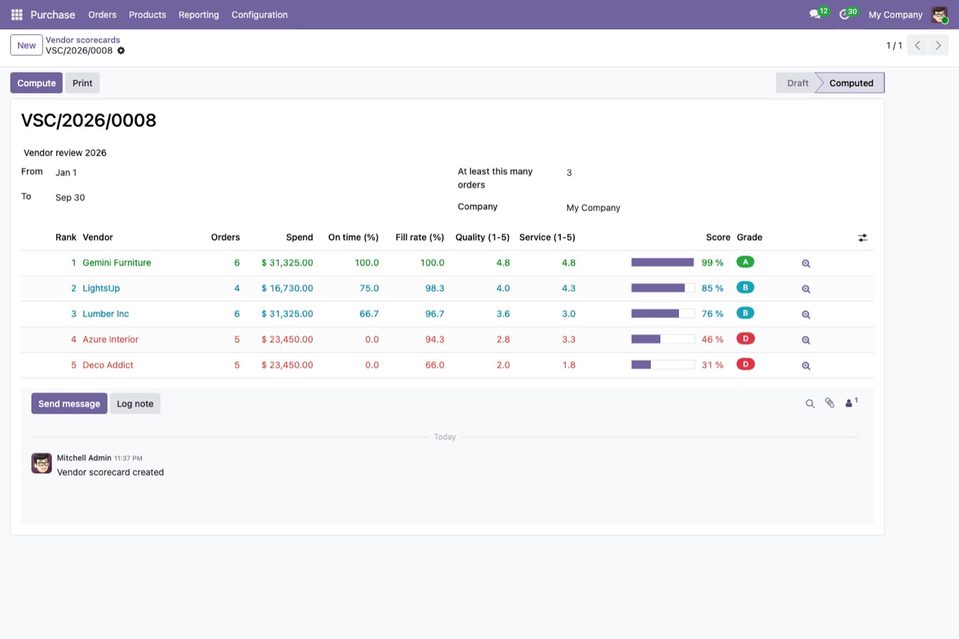Click Deco Addict's score progress bar
The width and height of the screenshot is (959, 639).
(662, 364)
